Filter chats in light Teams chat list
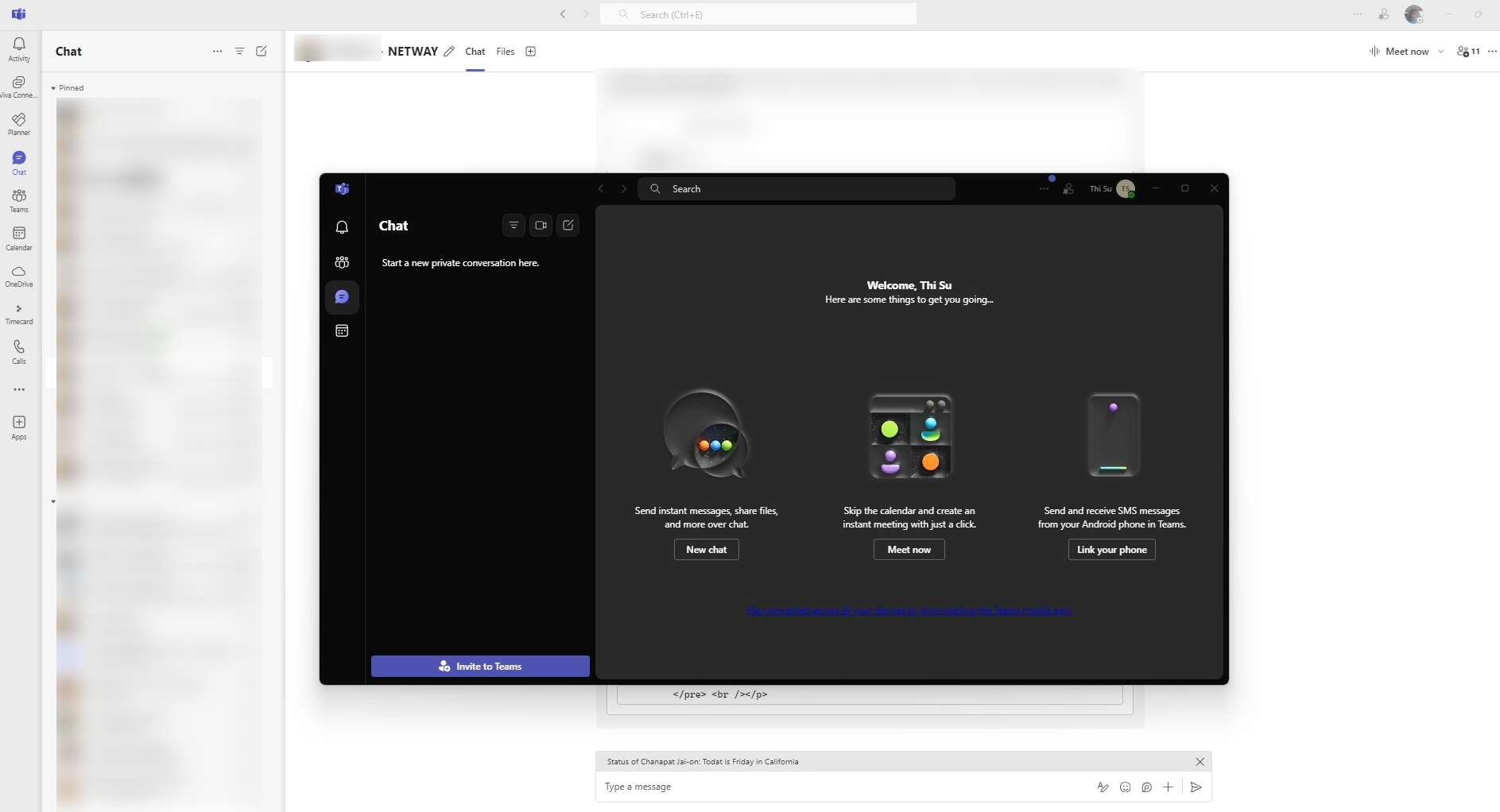 (239, 51)
